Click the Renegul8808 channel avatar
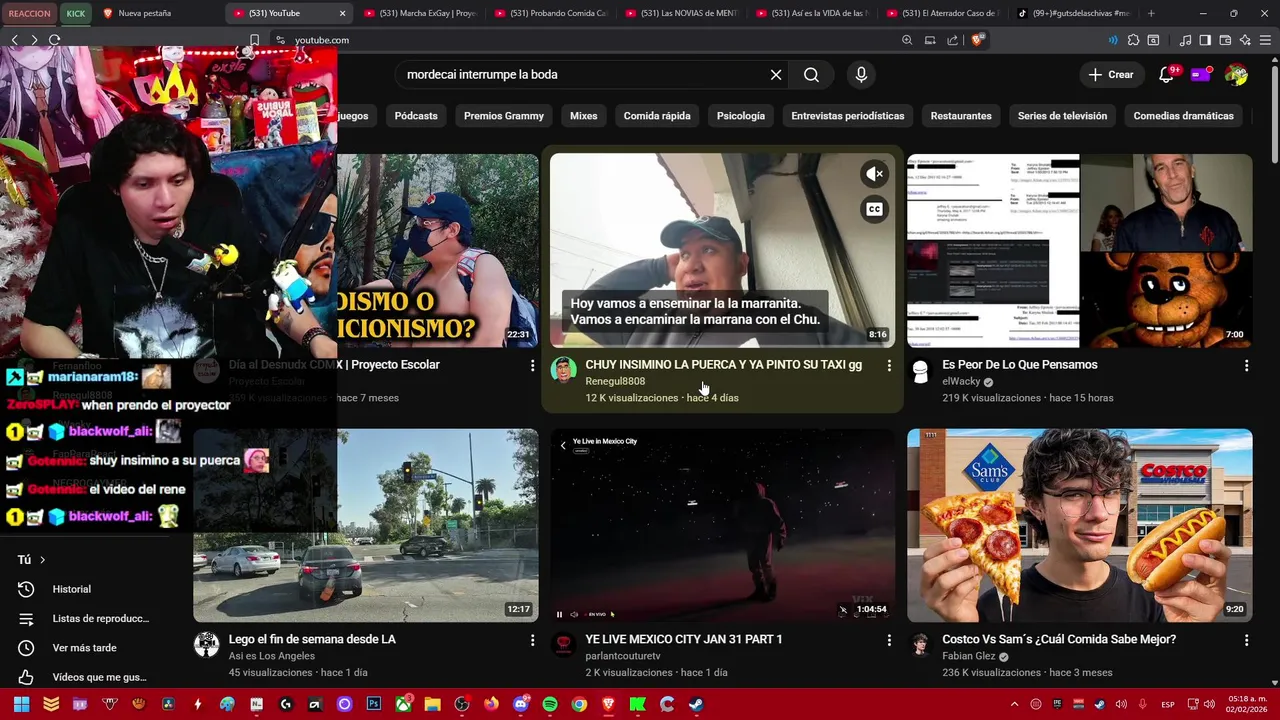This screenshot has width=1280, height=720. [x=564, y=370]
